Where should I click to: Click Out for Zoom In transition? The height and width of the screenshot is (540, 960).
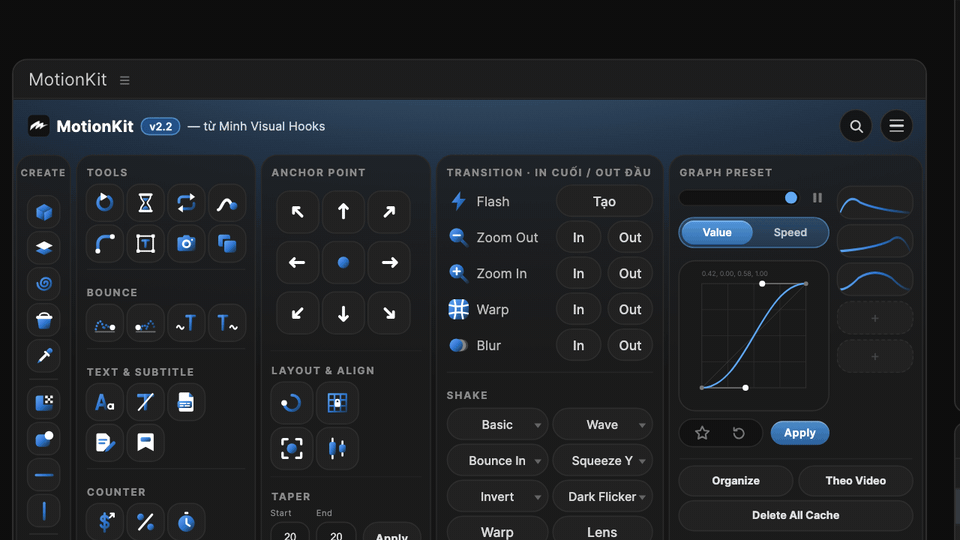coord(630,274)
